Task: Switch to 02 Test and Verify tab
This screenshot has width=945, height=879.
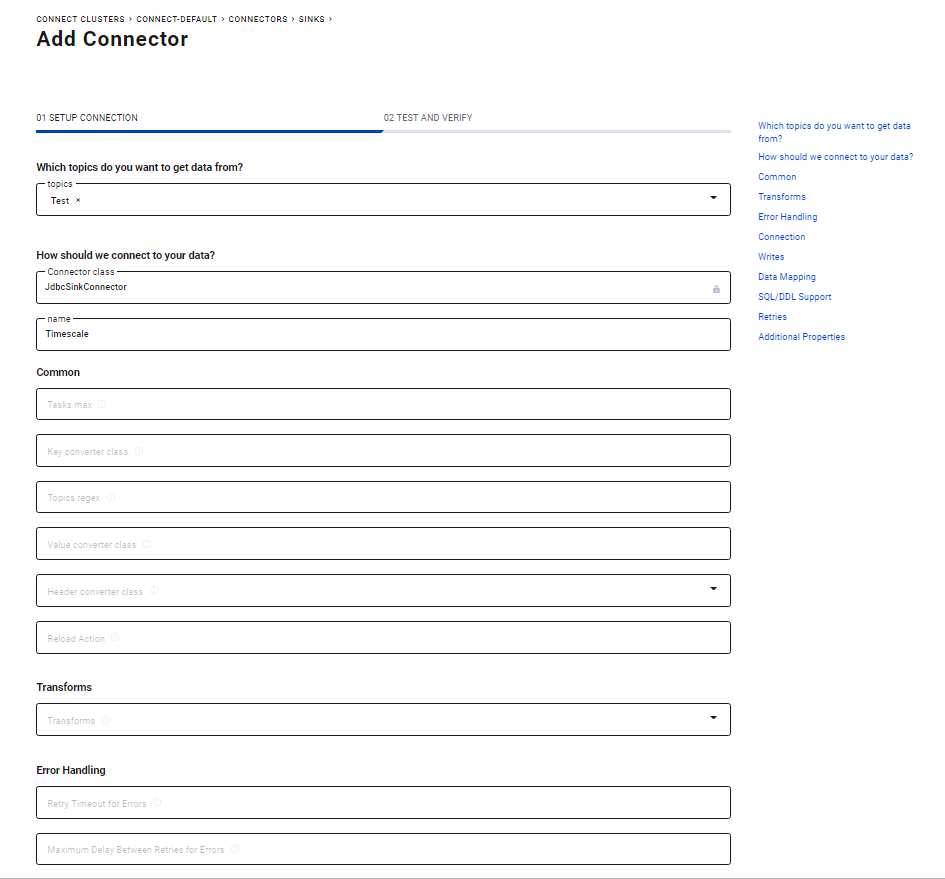Action: pyautogui.click(x=428, y=118)
